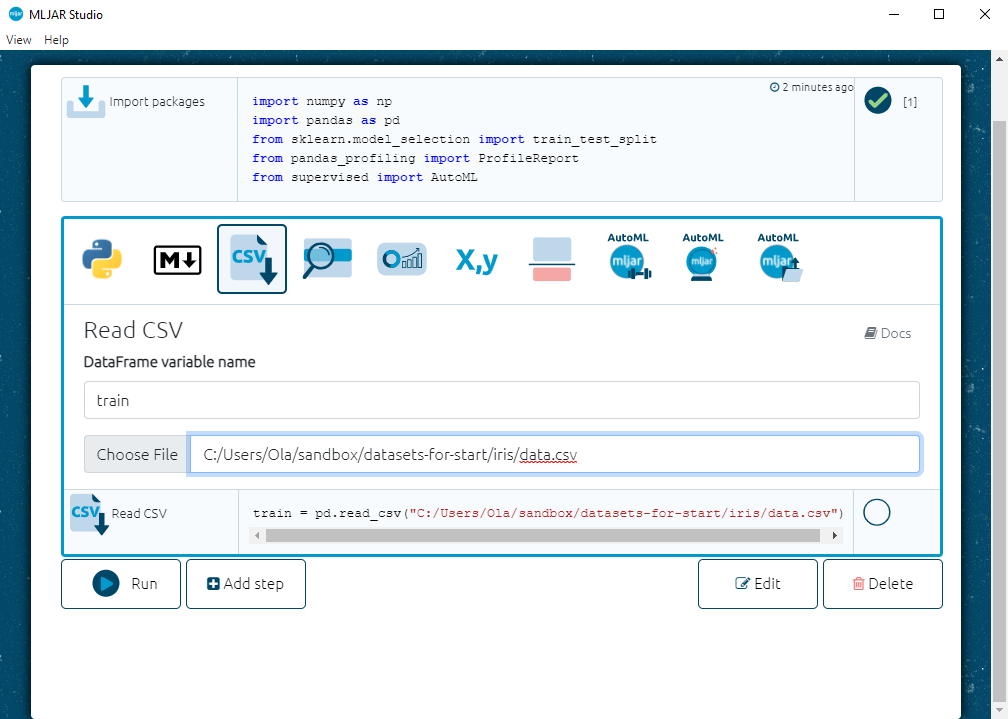Select the AutoML predict crystal ball icon
The height and width of the screenshot is (719, 1008).
pyautogui.click(x=703, y=256)
